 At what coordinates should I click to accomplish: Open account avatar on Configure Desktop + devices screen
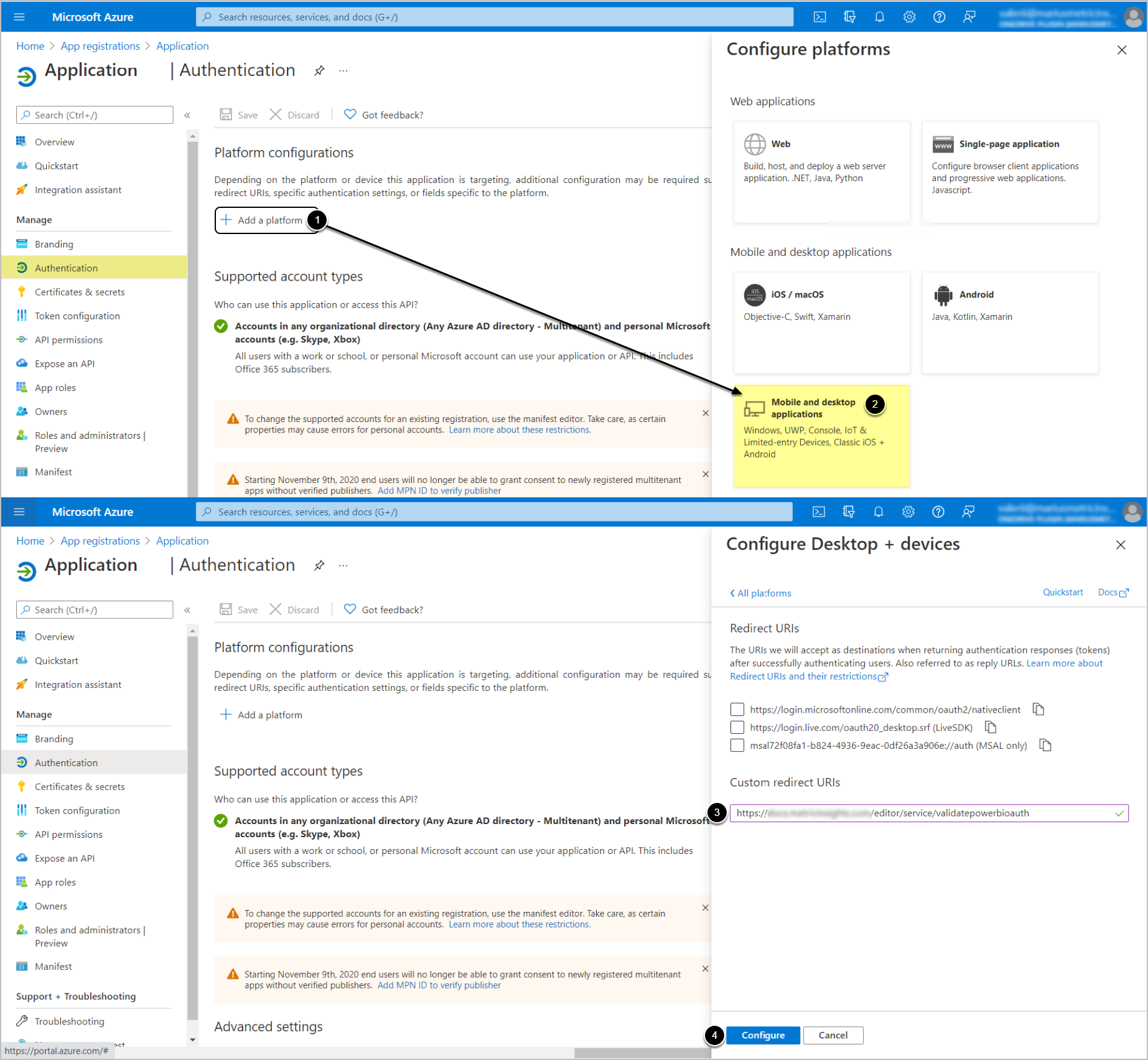[1132, 512]
